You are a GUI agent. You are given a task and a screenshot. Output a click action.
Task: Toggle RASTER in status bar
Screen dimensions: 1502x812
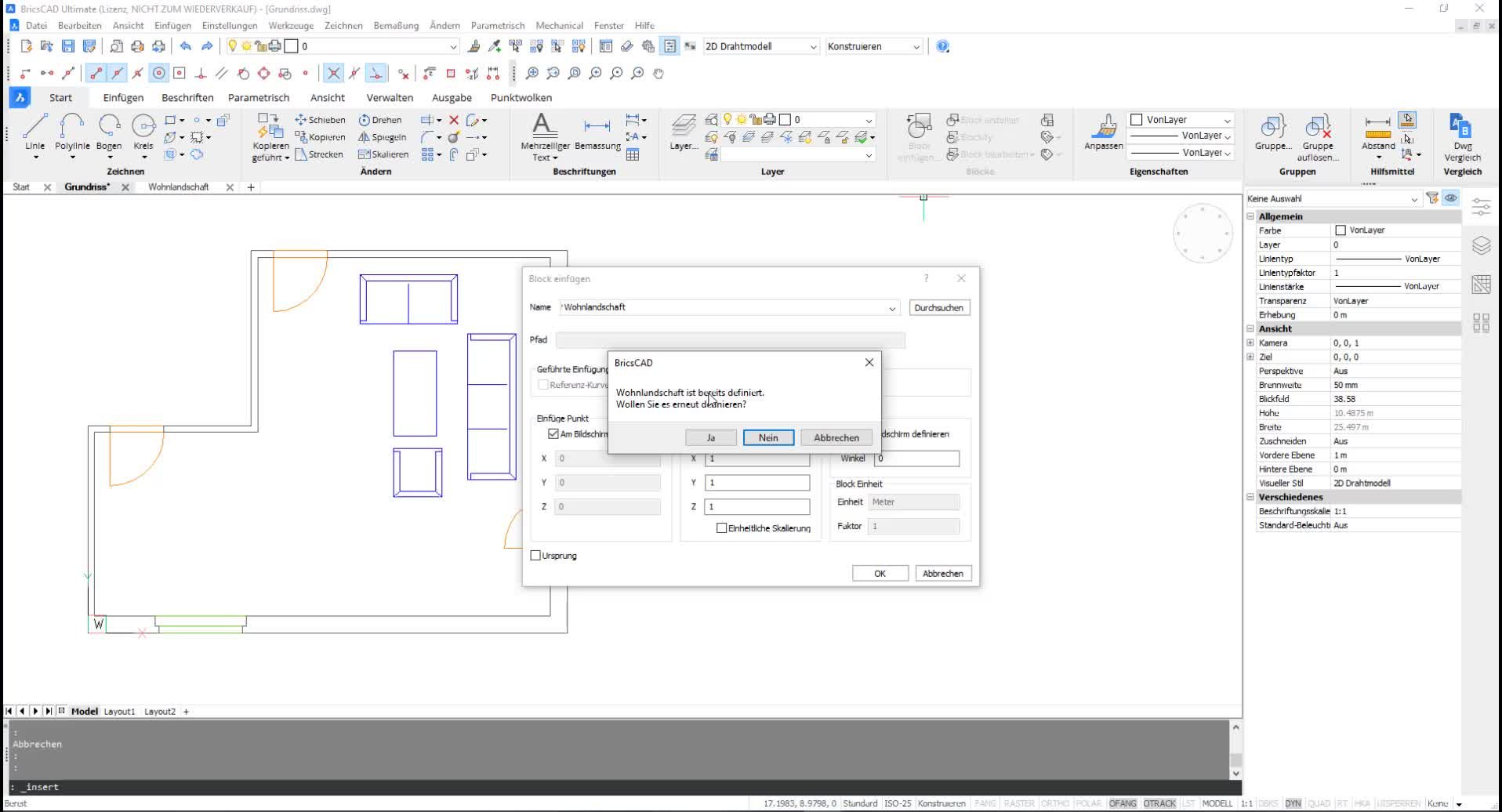(1019, 803)
